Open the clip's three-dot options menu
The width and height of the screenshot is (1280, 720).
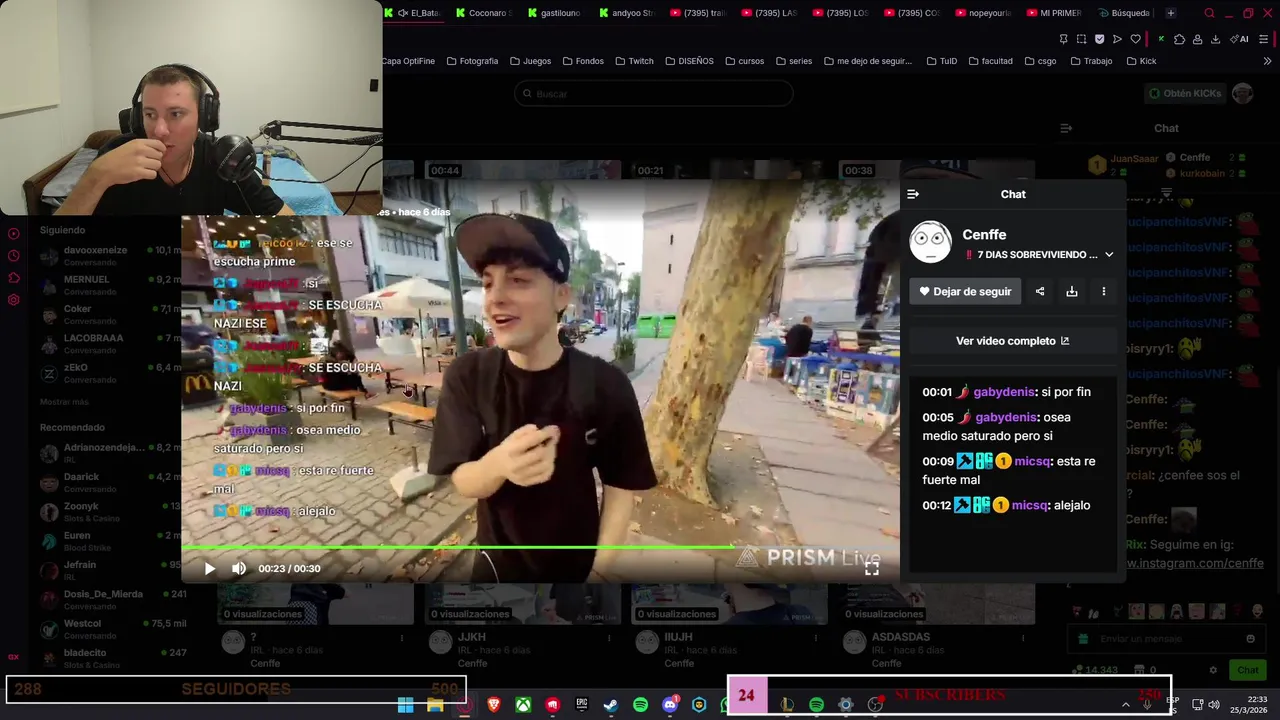(1104, 291)
